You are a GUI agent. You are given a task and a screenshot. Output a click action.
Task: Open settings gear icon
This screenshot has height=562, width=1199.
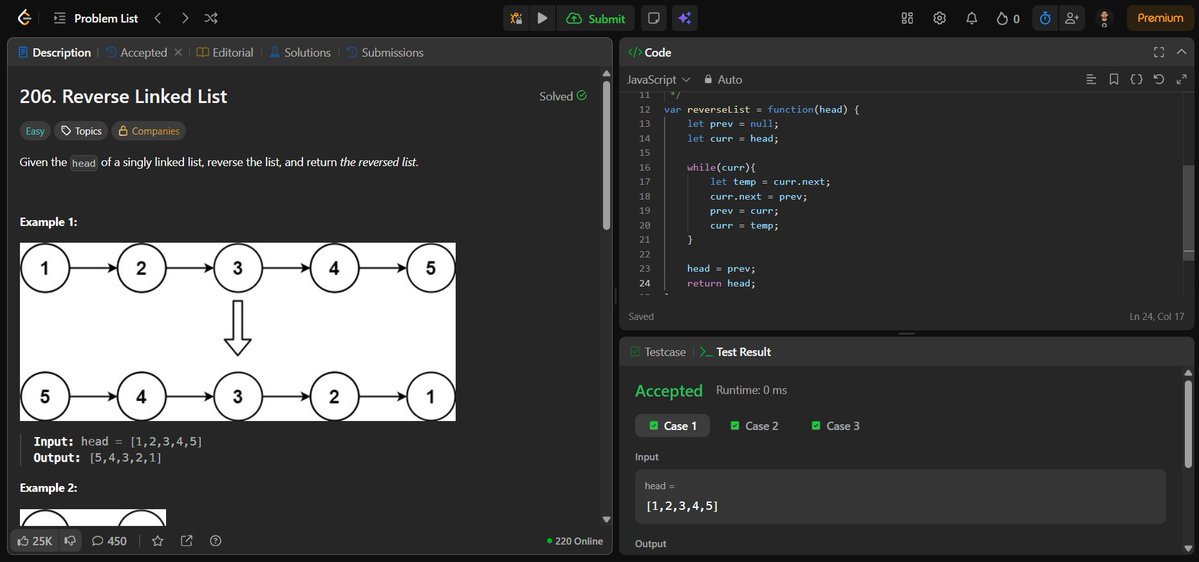click(940, 18)
